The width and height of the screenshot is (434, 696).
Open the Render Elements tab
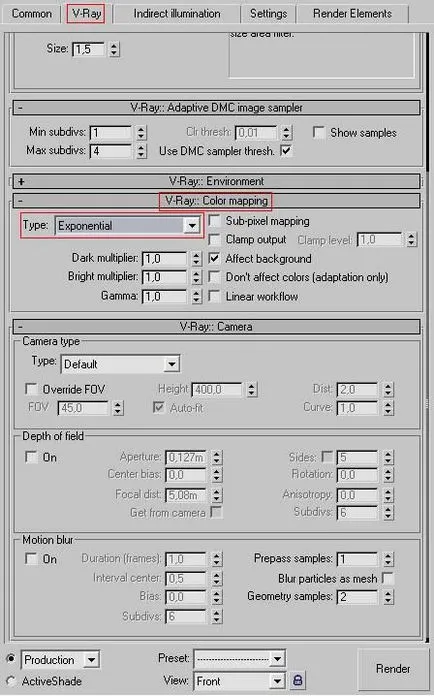pos(352,14)
